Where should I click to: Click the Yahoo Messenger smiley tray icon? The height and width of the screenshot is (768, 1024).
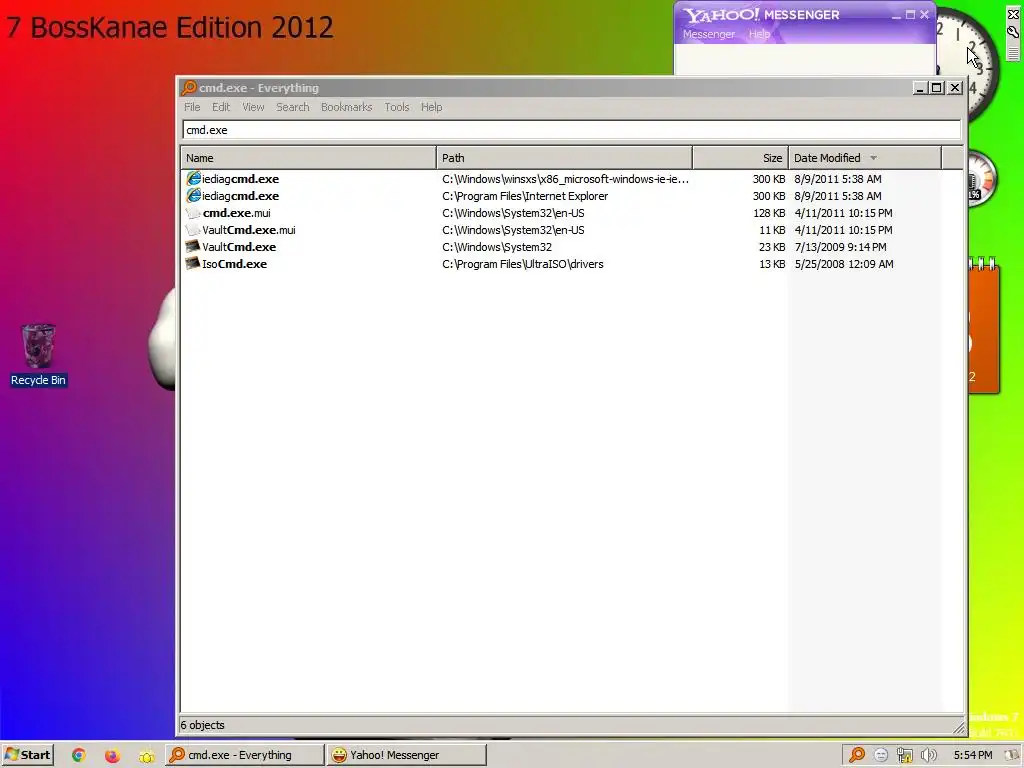click(881, 755)
